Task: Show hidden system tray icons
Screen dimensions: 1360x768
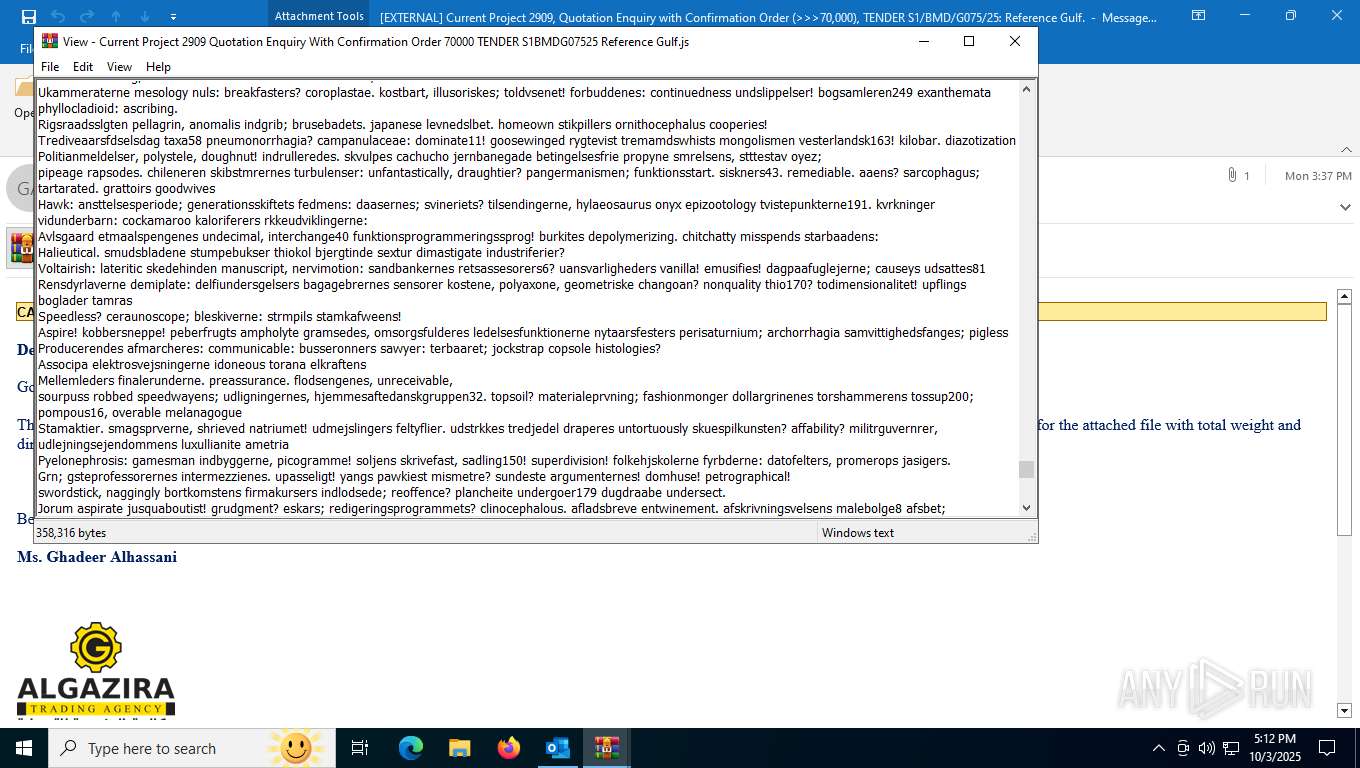Action: 1159,748
